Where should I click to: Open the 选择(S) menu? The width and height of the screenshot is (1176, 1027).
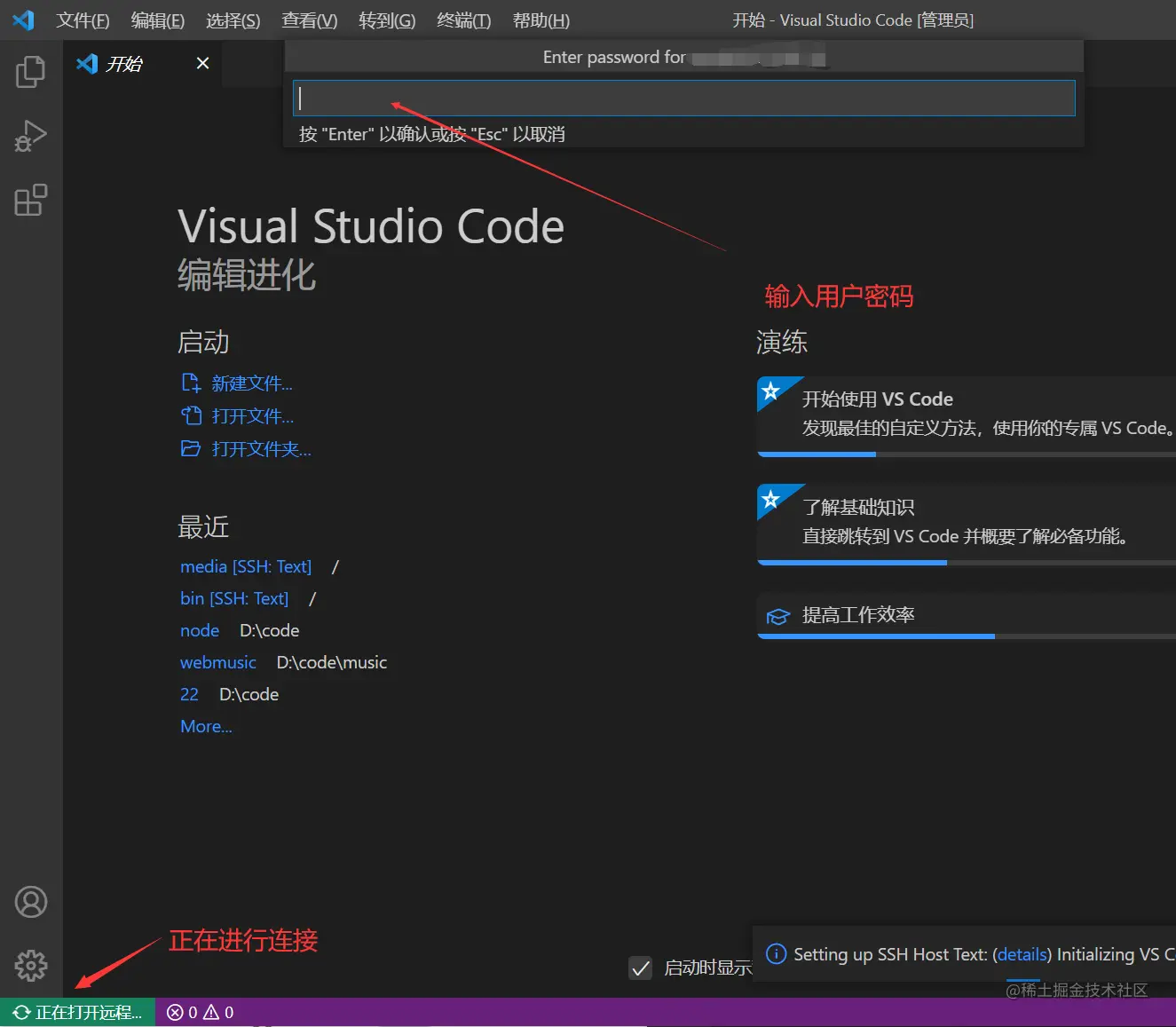point(233,20)
